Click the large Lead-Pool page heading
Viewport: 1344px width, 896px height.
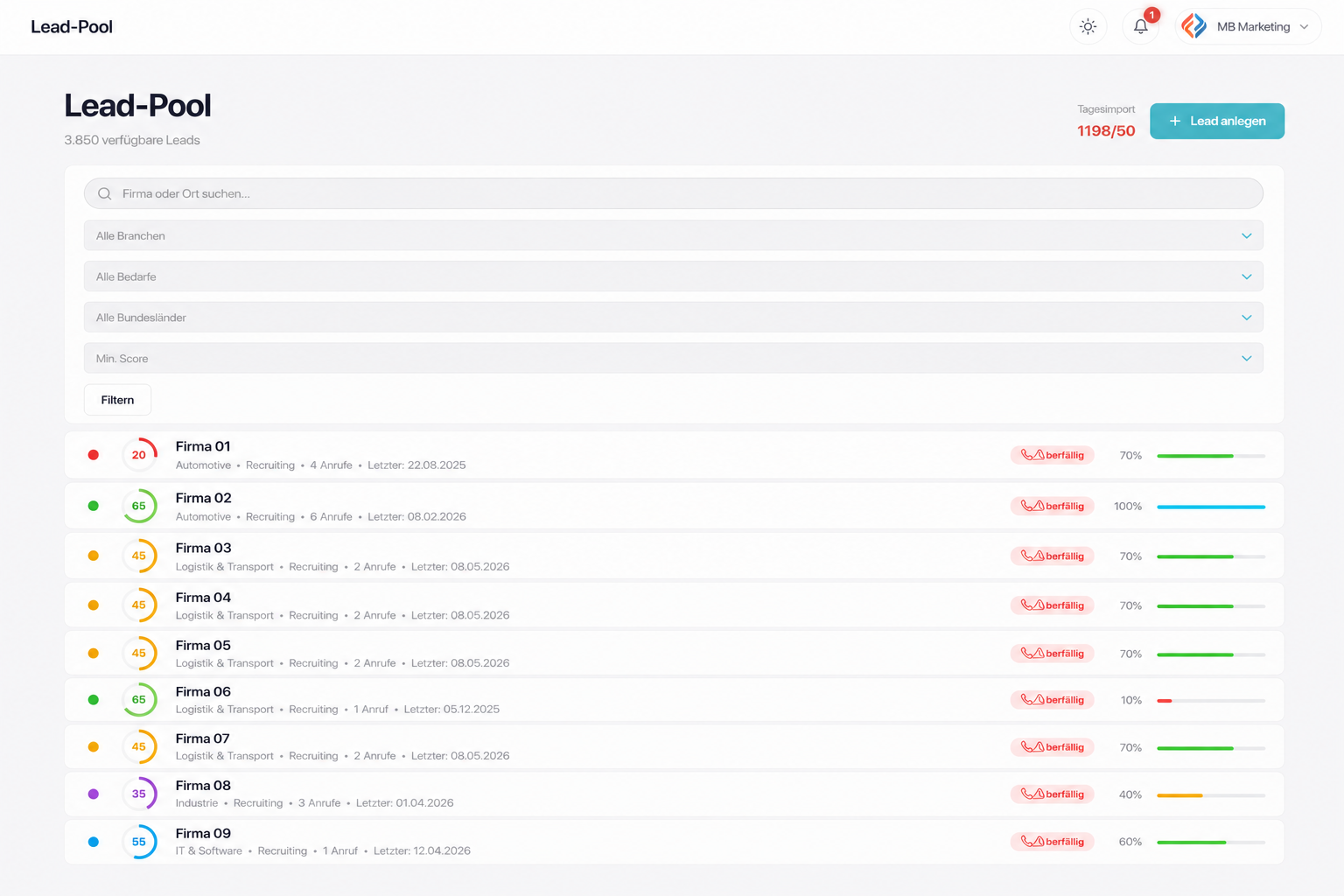coord(137,106)
